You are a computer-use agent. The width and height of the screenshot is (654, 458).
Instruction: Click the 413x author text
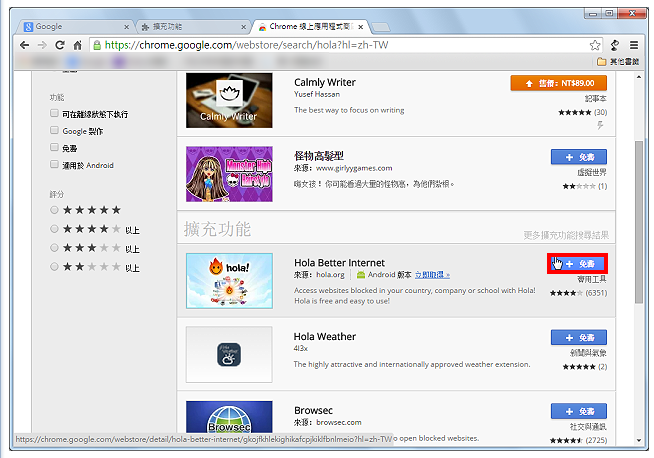300,348
